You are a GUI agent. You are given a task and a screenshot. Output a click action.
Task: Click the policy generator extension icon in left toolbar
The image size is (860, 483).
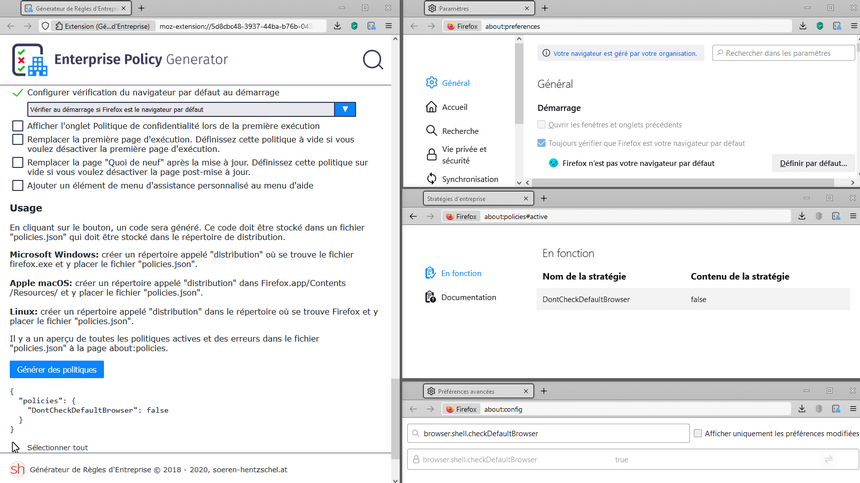pos(371,26)
